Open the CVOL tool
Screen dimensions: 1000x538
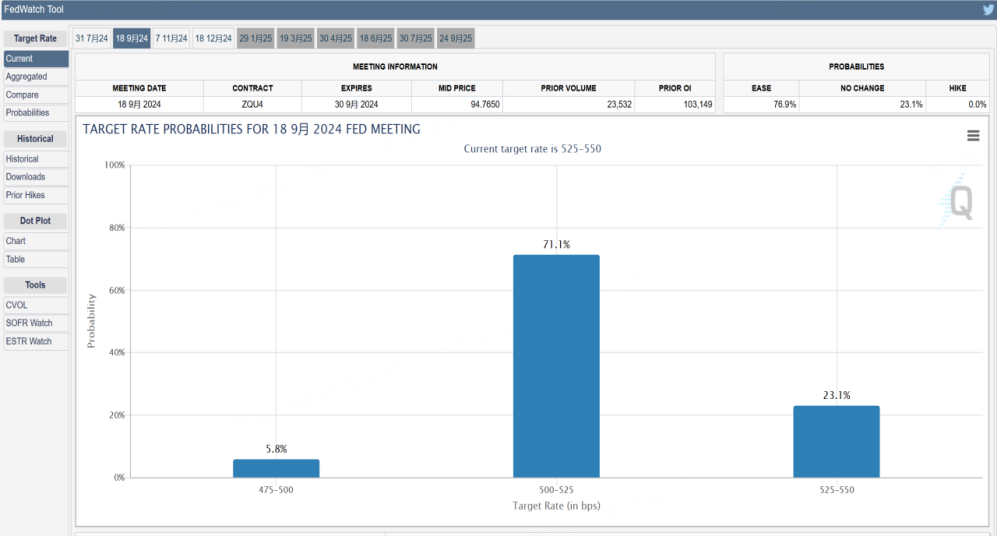(x=36, y=305)
